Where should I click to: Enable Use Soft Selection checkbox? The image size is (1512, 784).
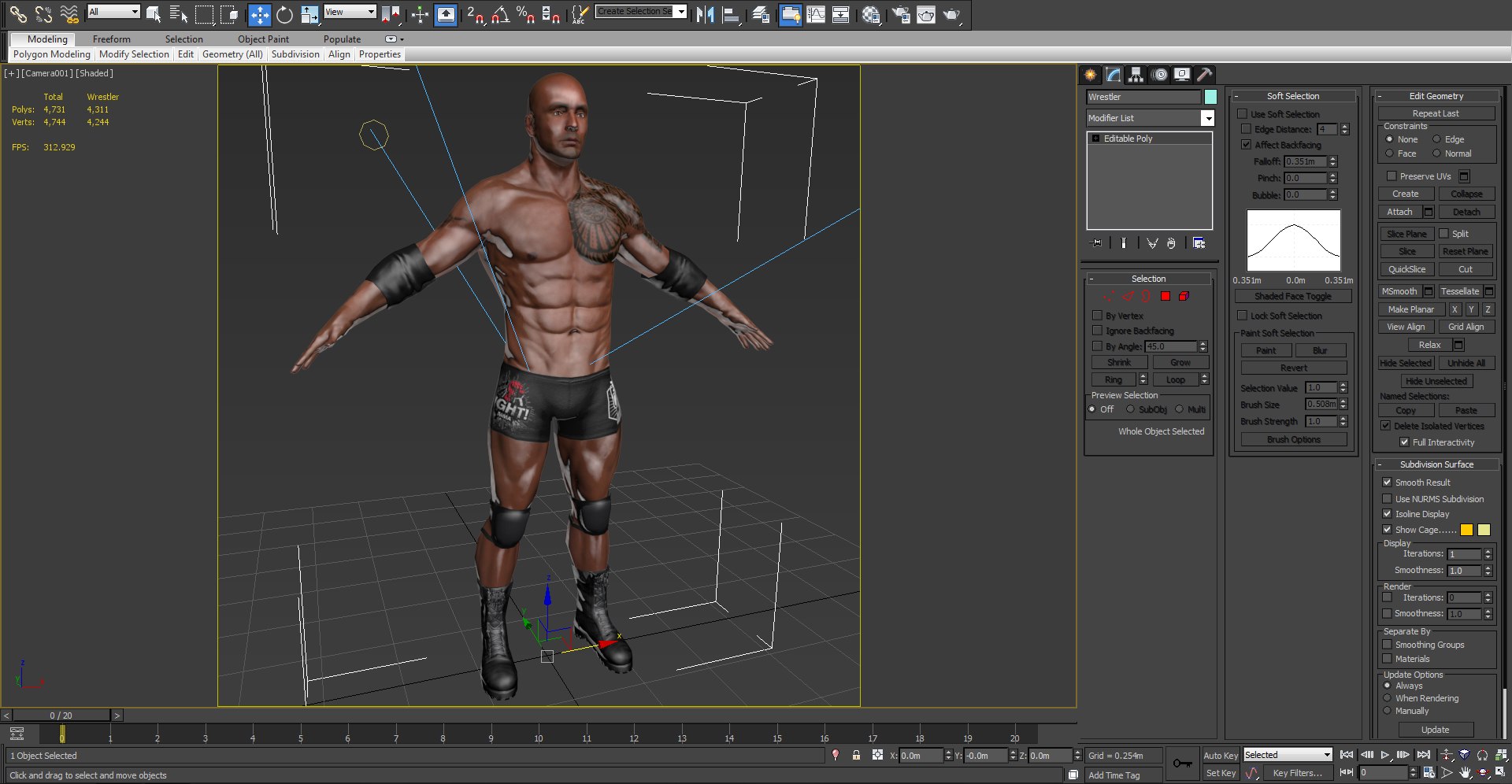1242,114
